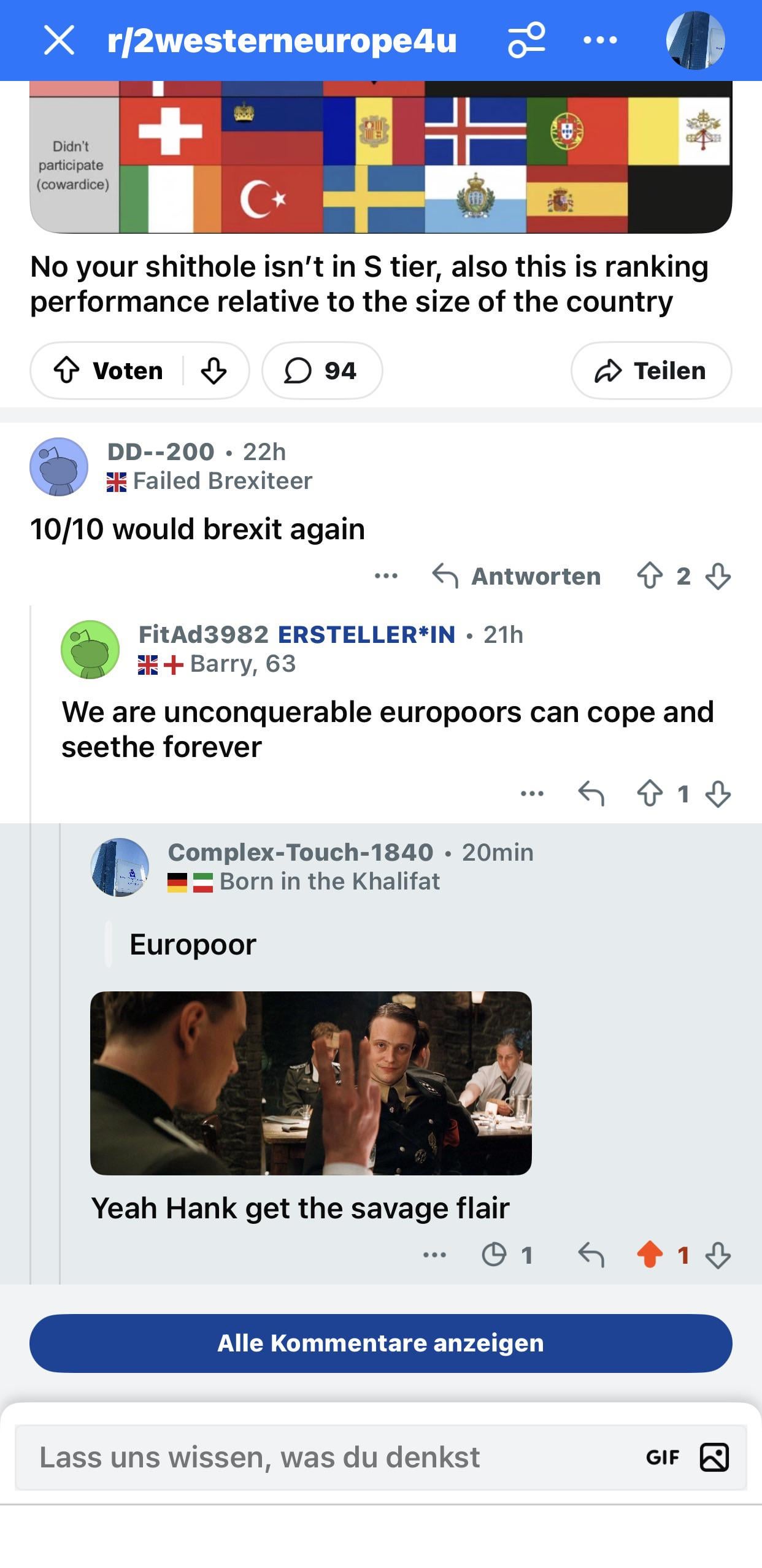The height and width of the screenshot is (1568, 762).
Task: Open more options on DD--200's comment
Action: (386, 576)
